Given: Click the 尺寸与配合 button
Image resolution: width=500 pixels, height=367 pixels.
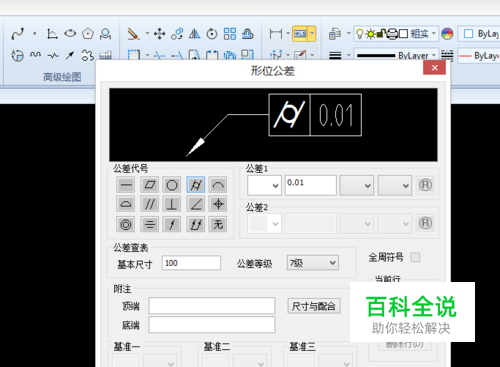Looking at the screenshot, I should 314,306.
